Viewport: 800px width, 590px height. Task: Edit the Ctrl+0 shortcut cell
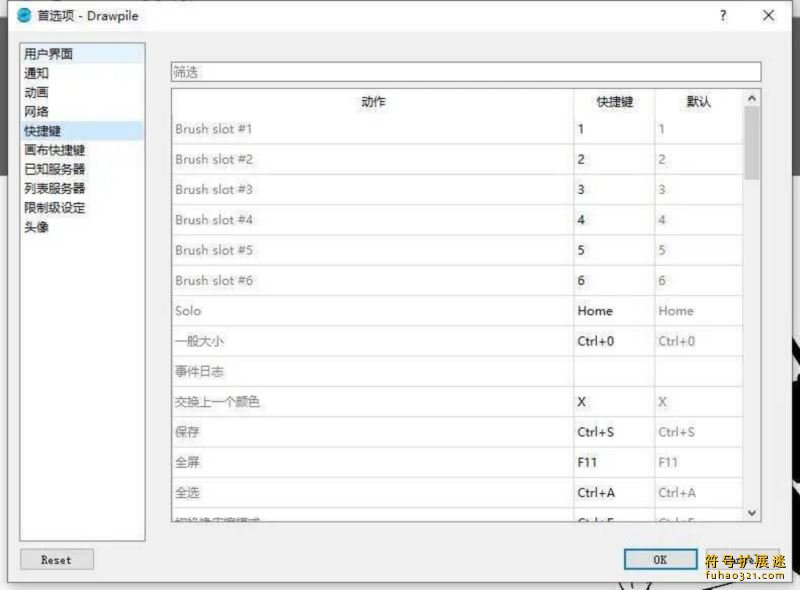[x=614, y=341]
